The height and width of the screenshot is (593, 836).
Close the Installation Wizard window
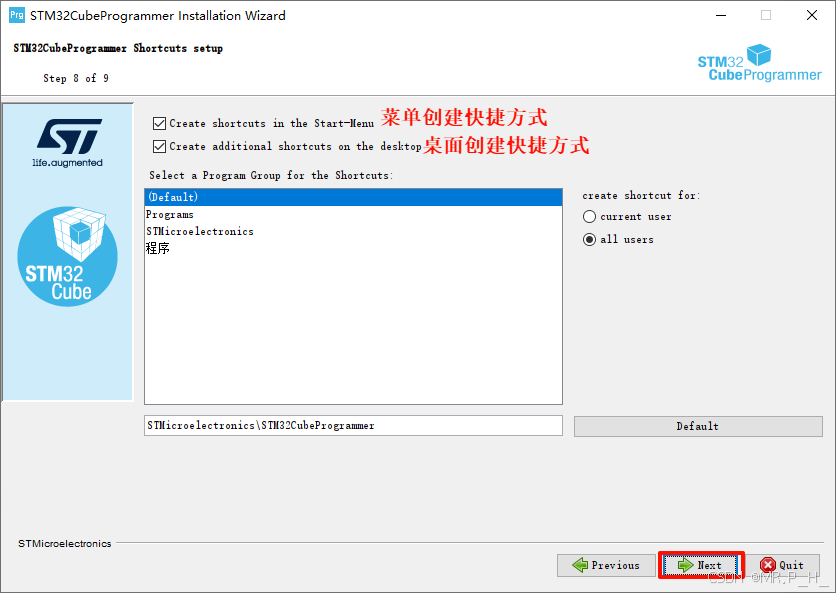tap(811, 15)
